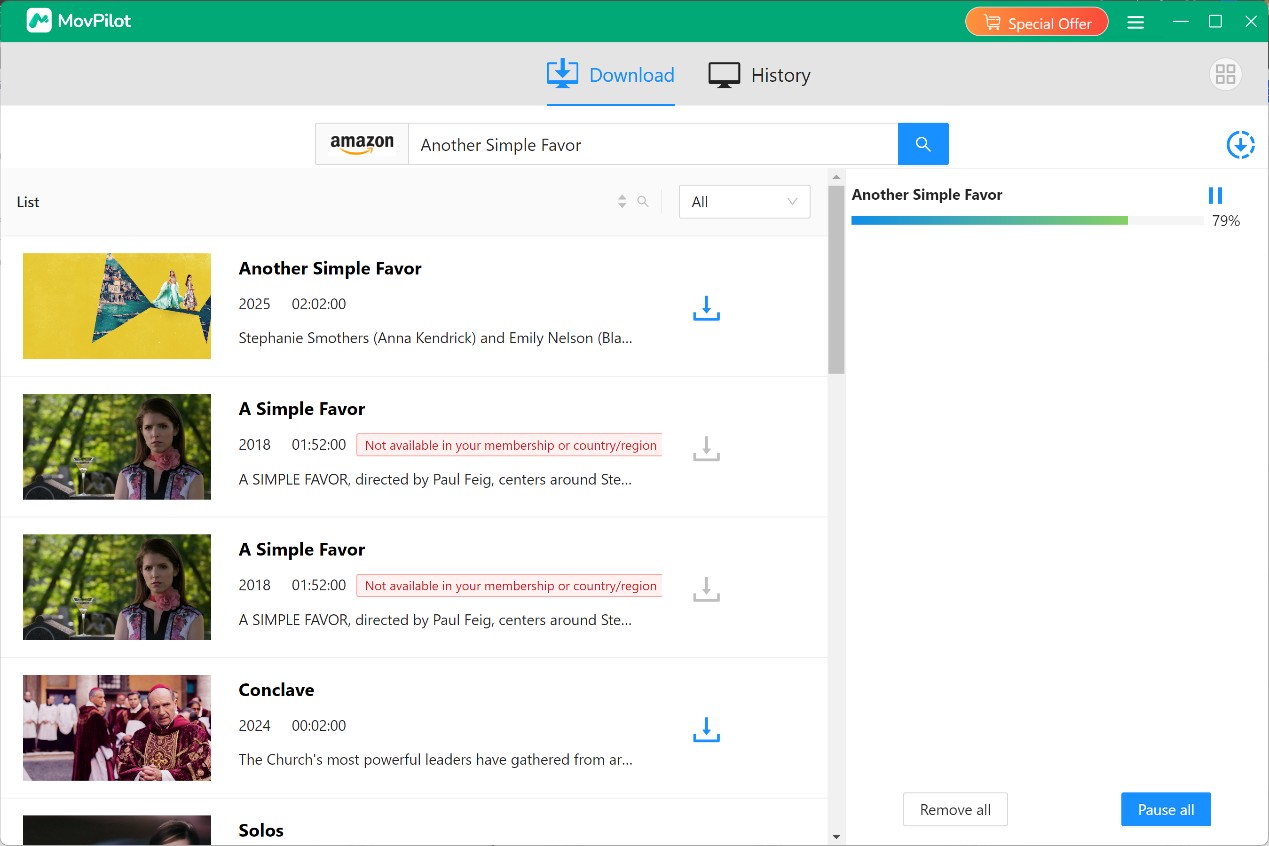Click the amazon service selector logo

pos(362,144)
